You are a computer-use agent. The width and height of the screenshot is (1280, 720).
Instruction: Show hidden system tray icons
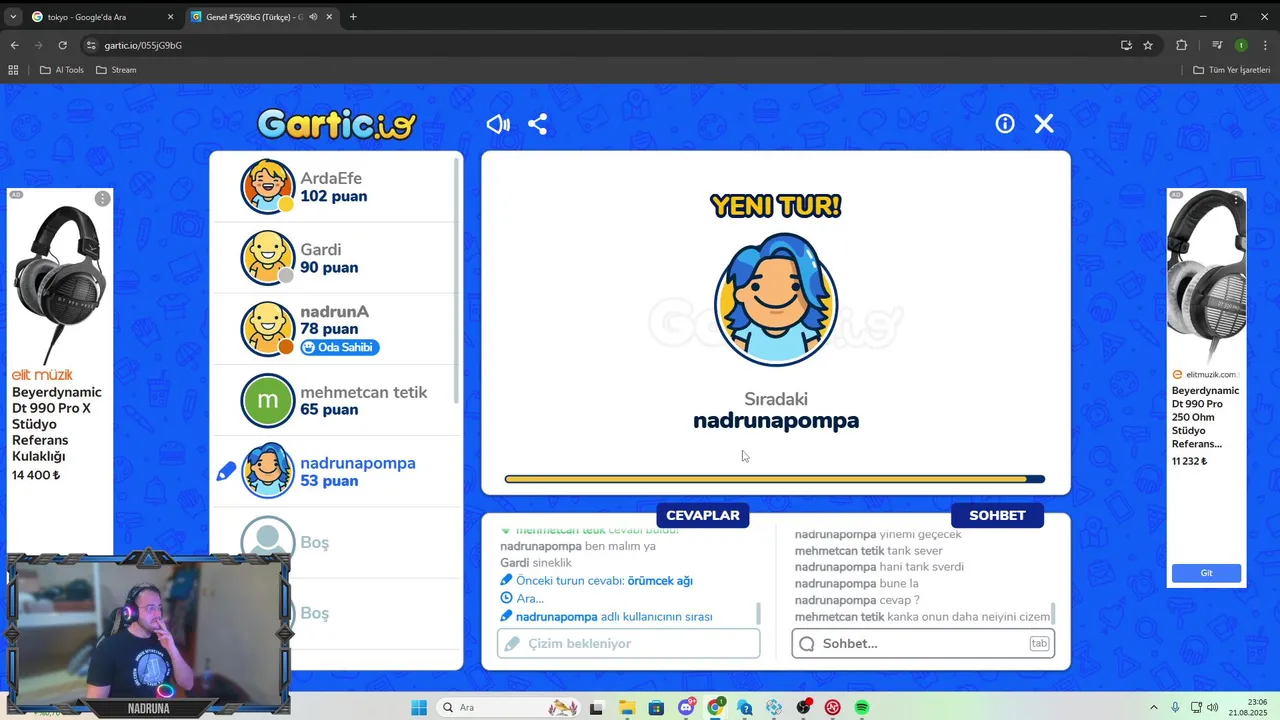tap(1153, 707)
